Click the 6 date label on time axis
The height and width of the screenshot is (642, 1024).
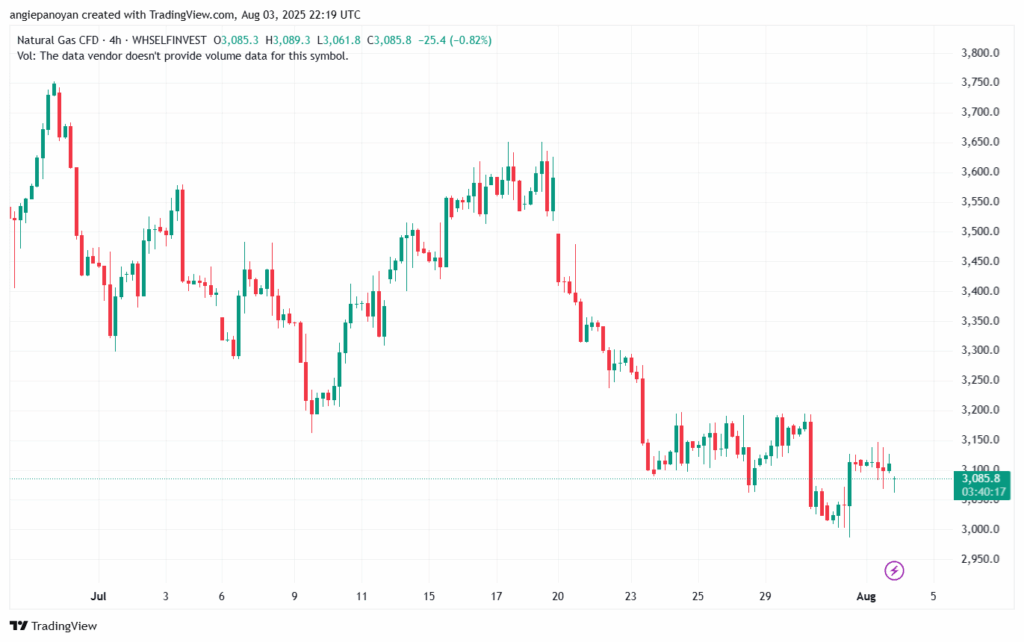221,596
